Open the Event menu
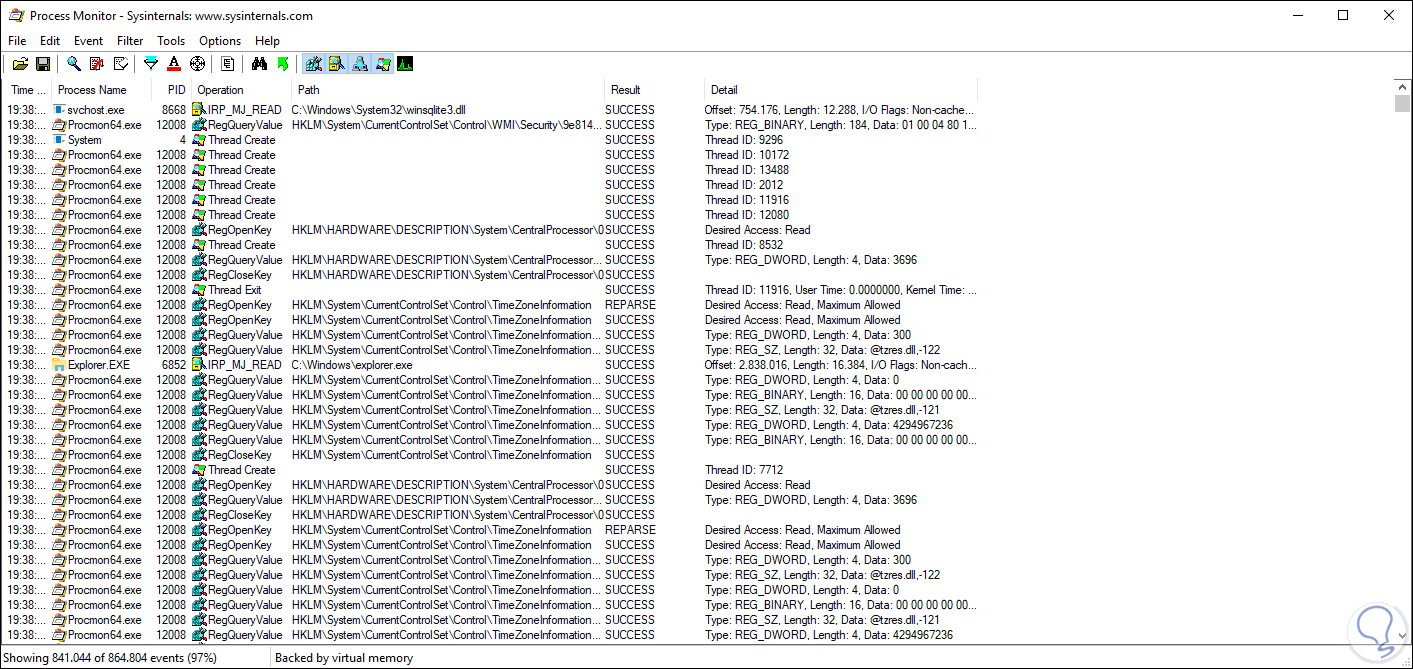This screenshot has height=669, width=1413. point(88,41)
